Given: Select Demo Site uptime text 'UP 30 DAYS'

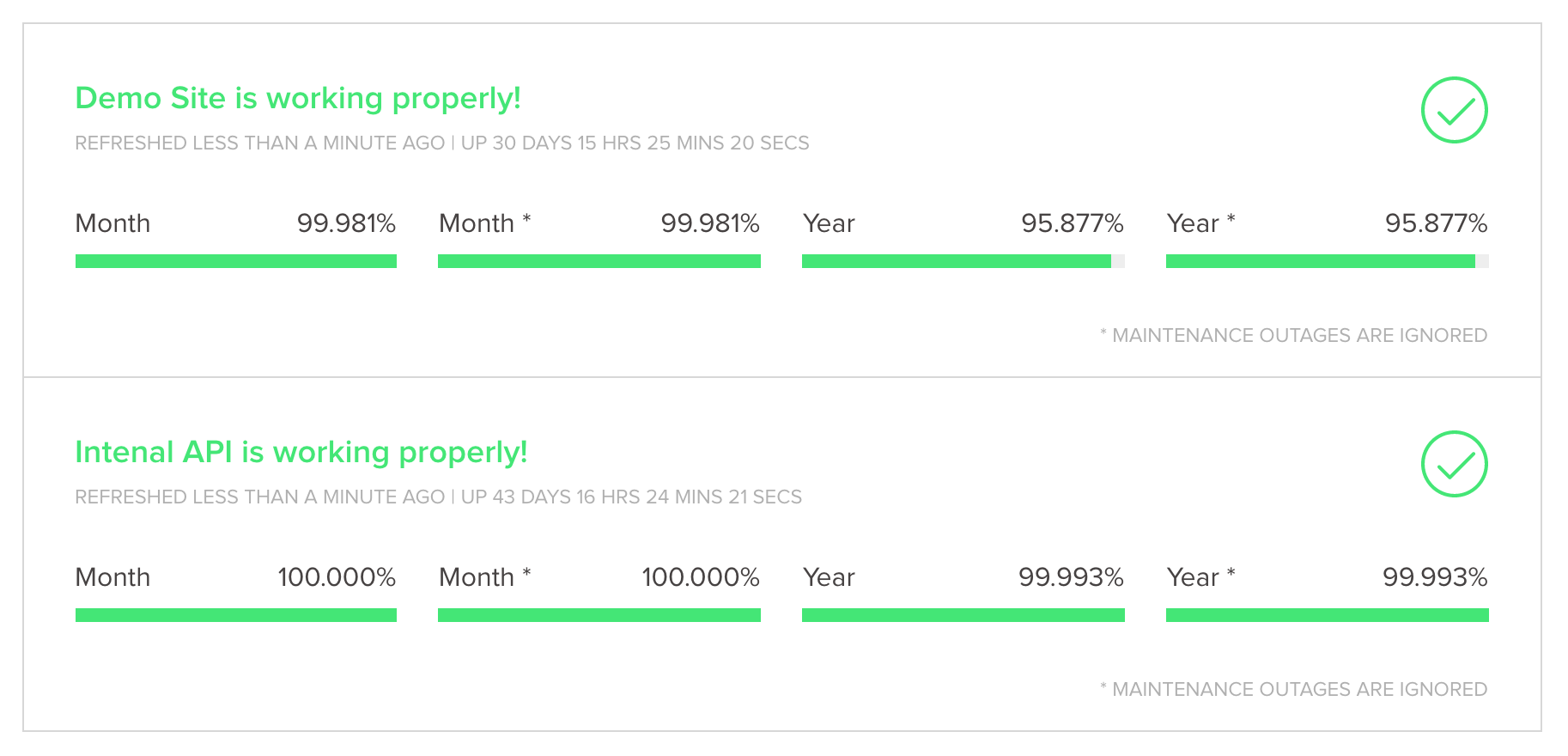Looking at the screenshot, I should (516, 143).
